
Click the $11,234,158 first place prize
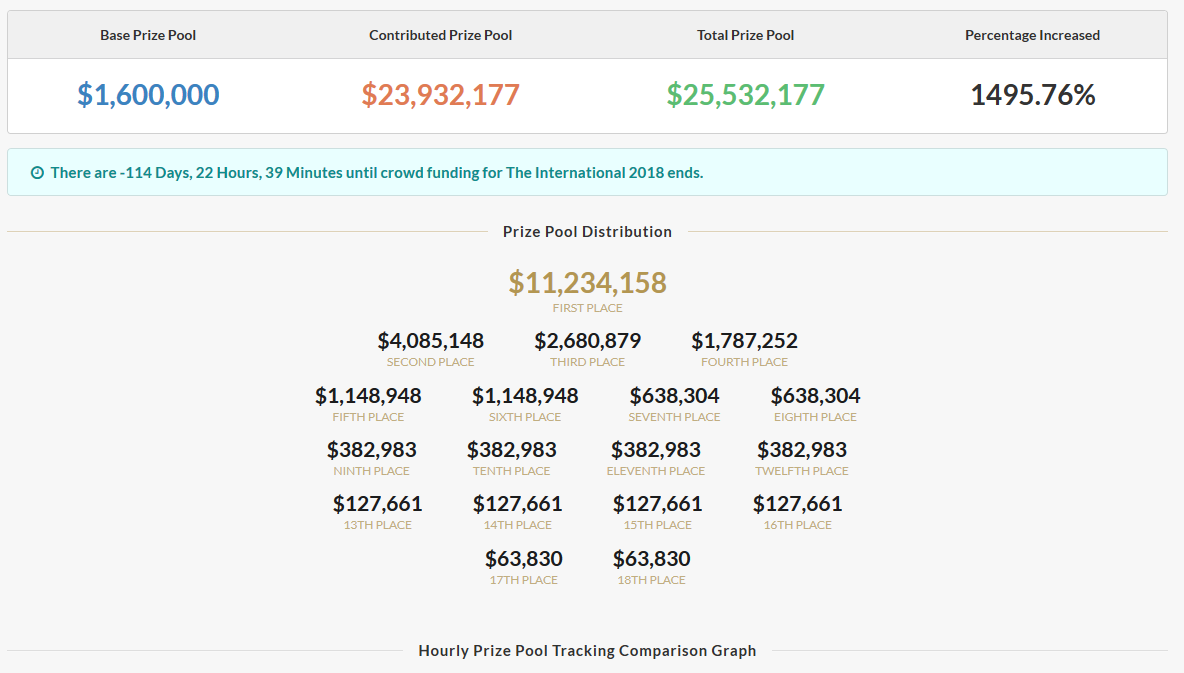(x=587, y=282)
